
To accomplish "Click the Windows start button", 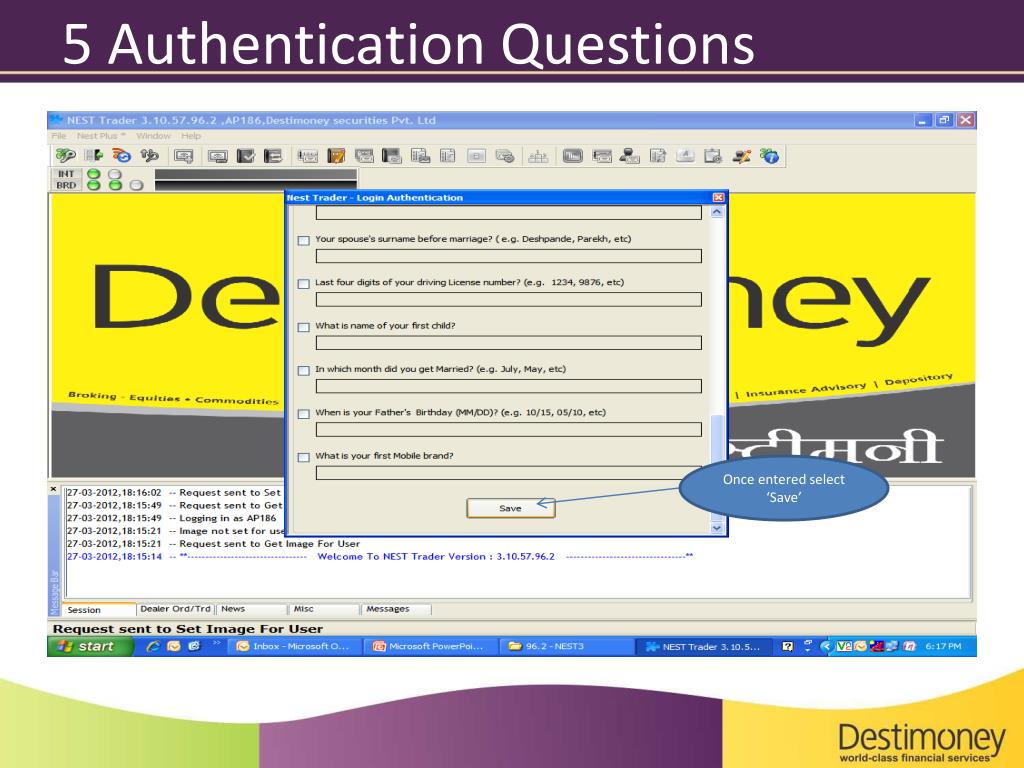I will coord(90,646).
